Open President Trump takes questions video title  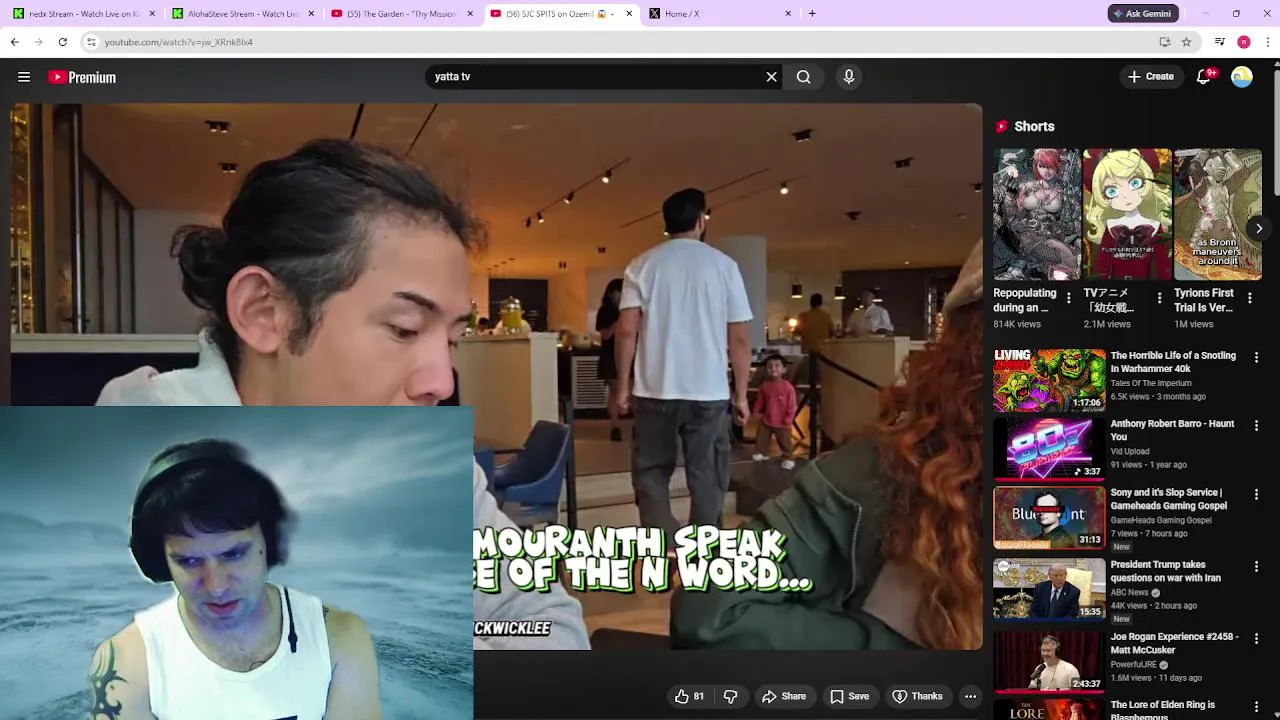click(x=1165, y=571)
